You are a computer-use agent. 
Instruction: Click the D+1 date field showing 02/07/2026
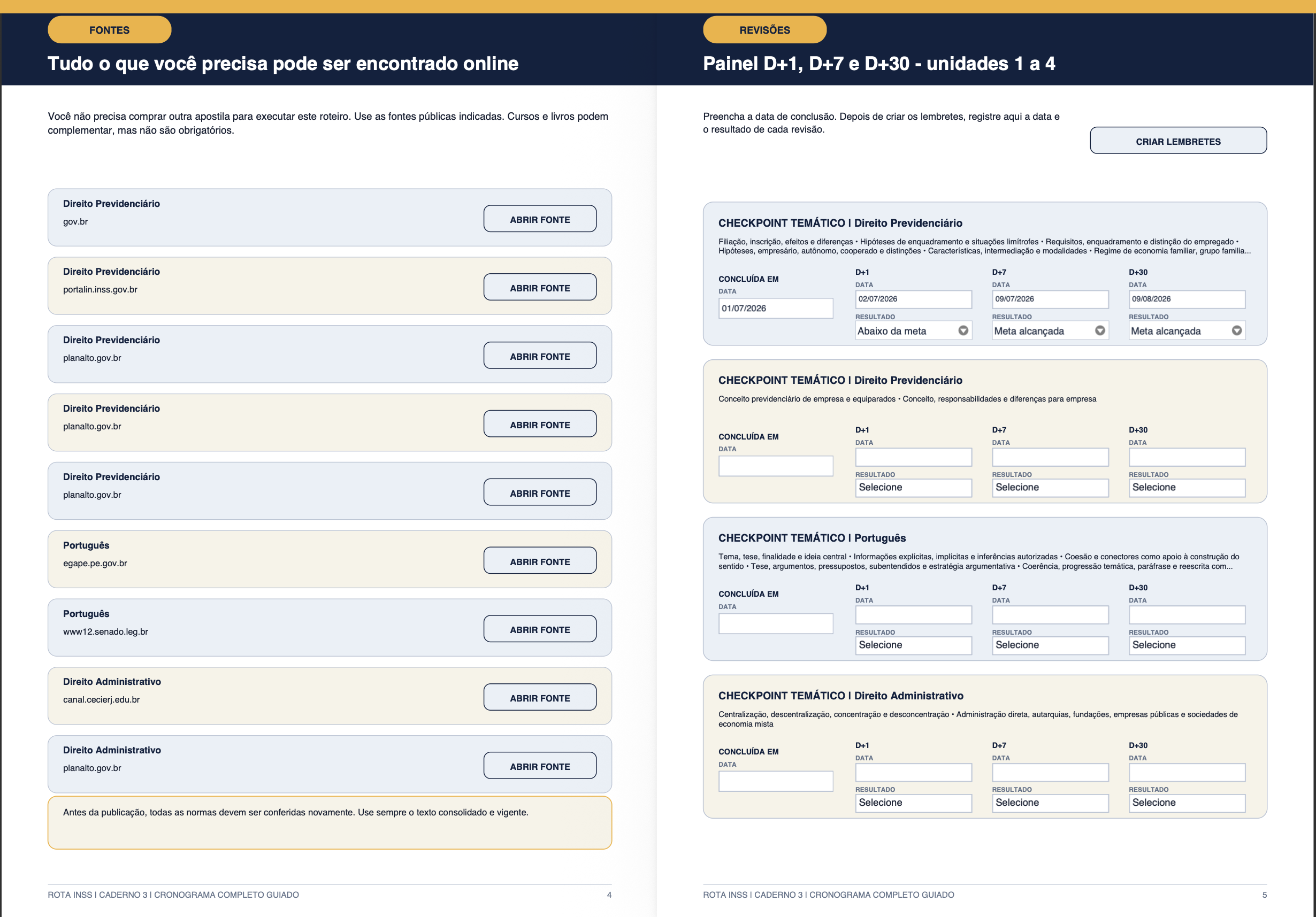pos(913,299)
